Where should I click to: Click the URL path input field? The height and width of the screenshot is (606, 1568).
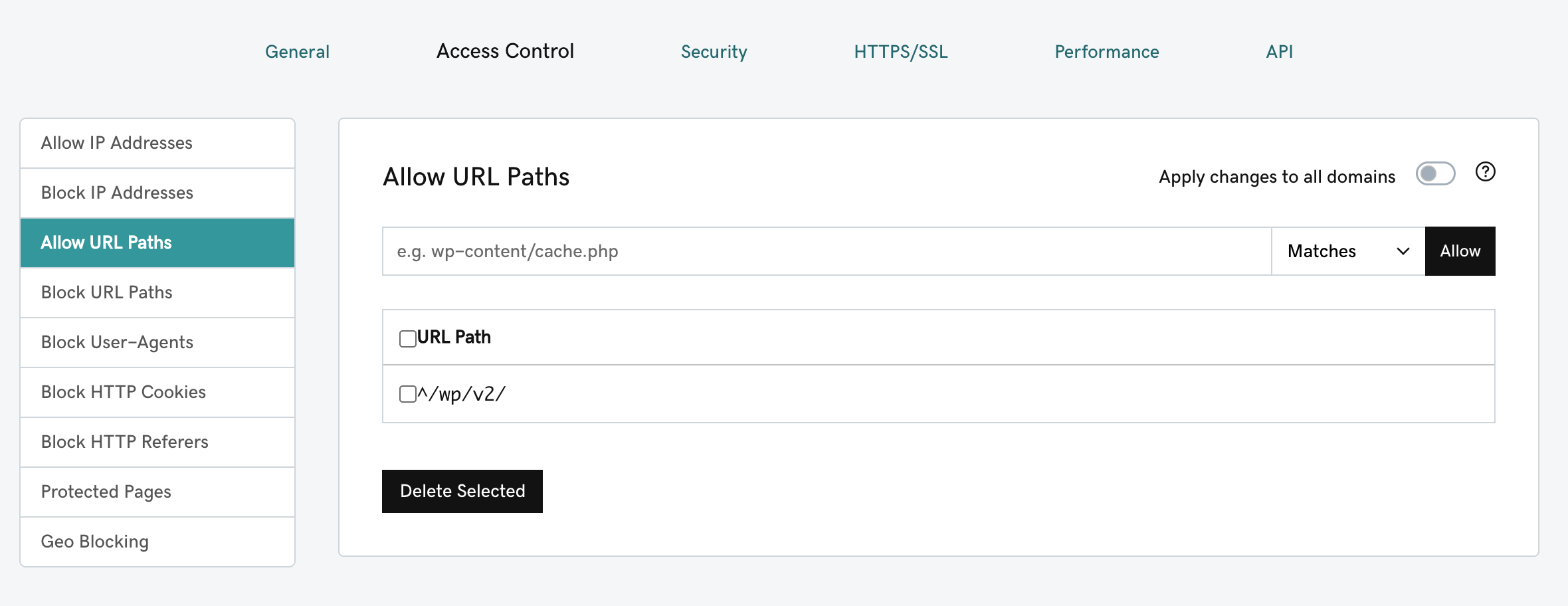coord(827,251)
